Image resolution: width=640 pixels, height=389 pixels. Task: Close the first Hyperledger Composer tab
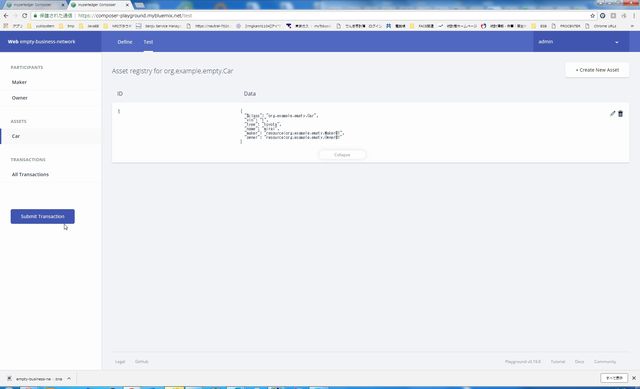pos(63,5)
